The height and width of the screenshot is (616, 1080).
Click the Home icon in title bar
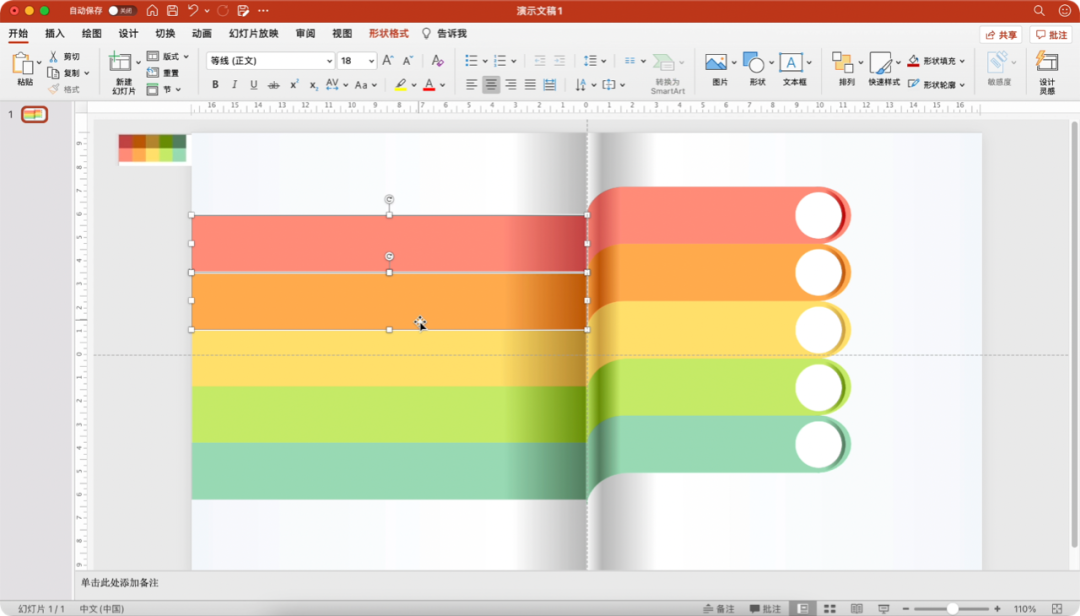tap(152, 10)
